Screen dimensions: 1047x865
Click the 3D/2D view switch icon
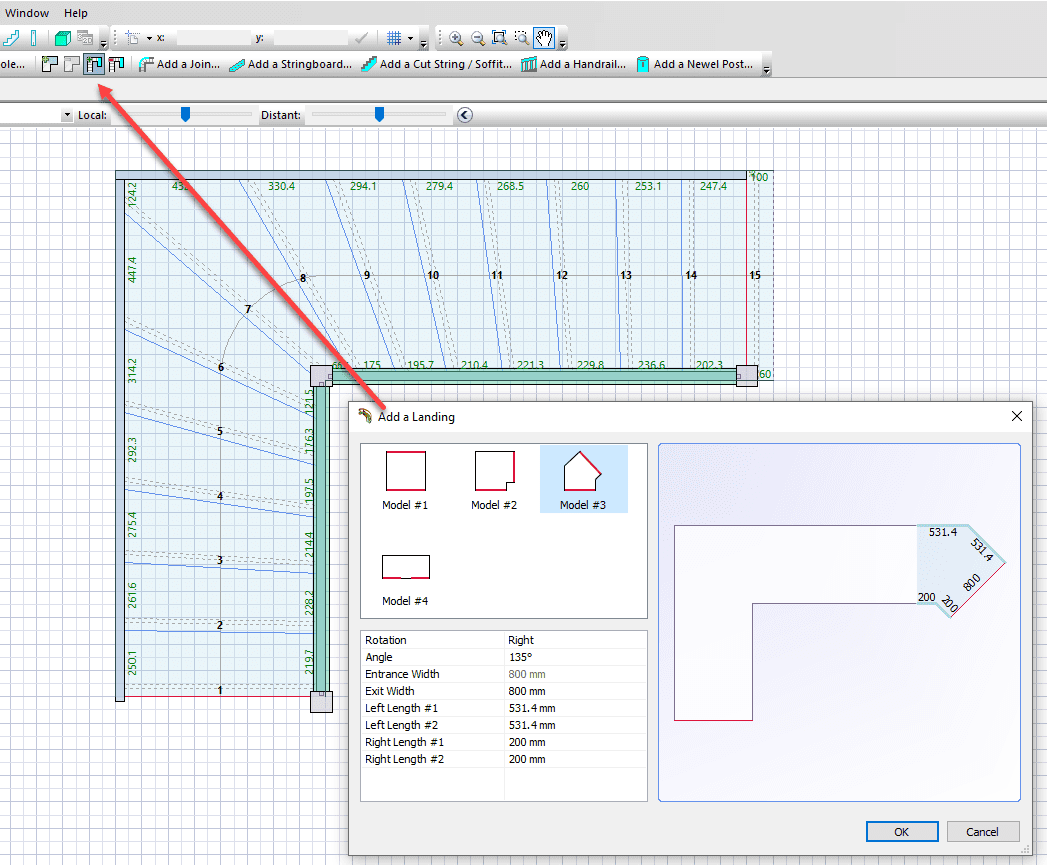(85, 38)
